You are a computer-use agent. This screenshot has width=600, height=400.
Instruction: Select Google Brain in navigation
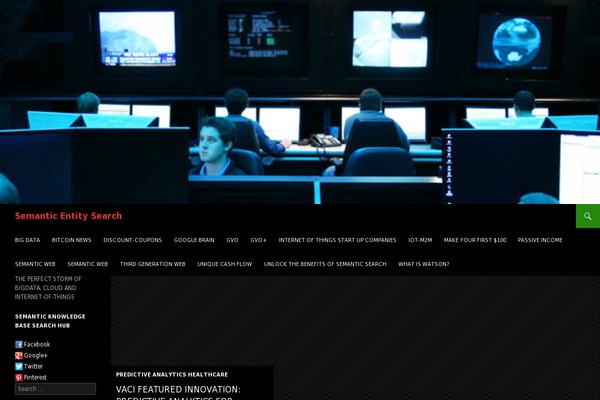[194, 240]
